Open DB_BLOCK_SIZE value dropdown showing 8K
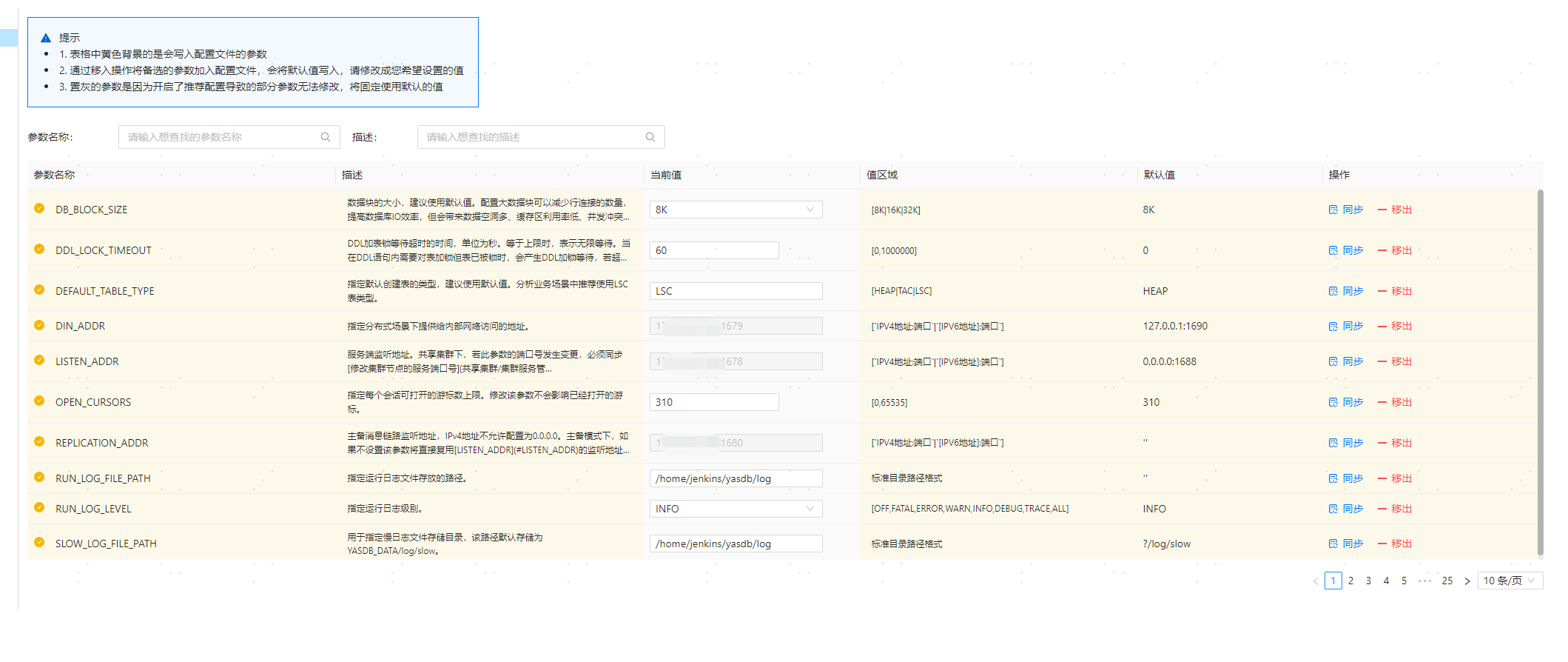Screen dimensions: 1568x662 pyautogui.click(x=736, y=210)
